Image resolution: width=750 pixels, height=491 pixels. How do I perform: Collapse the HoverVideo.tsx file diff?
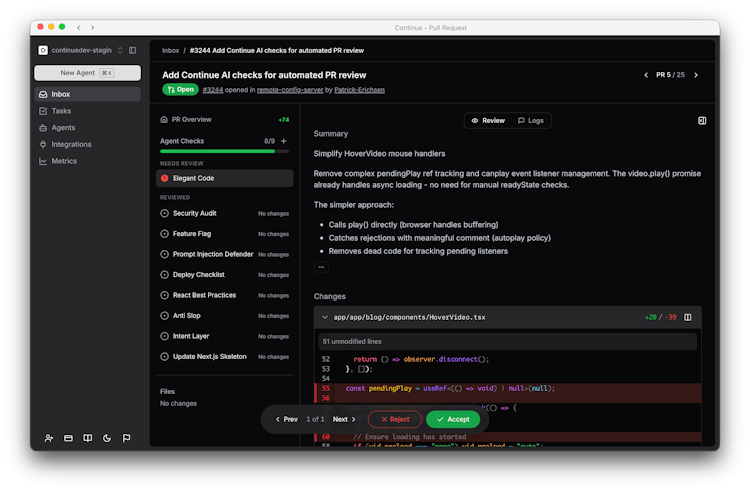click(x=324, y=317)
